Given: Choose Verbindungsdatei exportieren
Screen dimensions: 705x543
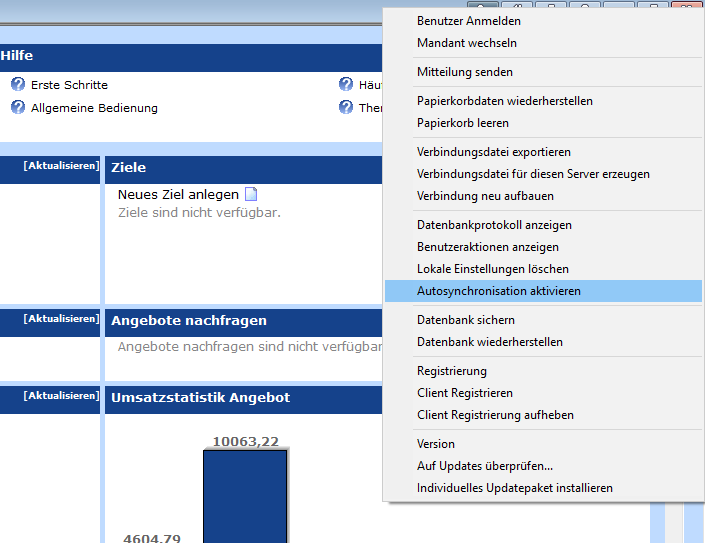Looking at the screenshot, I should (543, 152).
